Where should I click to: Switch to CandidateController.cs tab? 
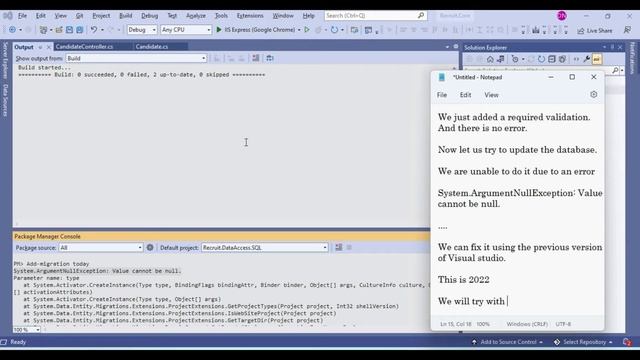(84, 47)
